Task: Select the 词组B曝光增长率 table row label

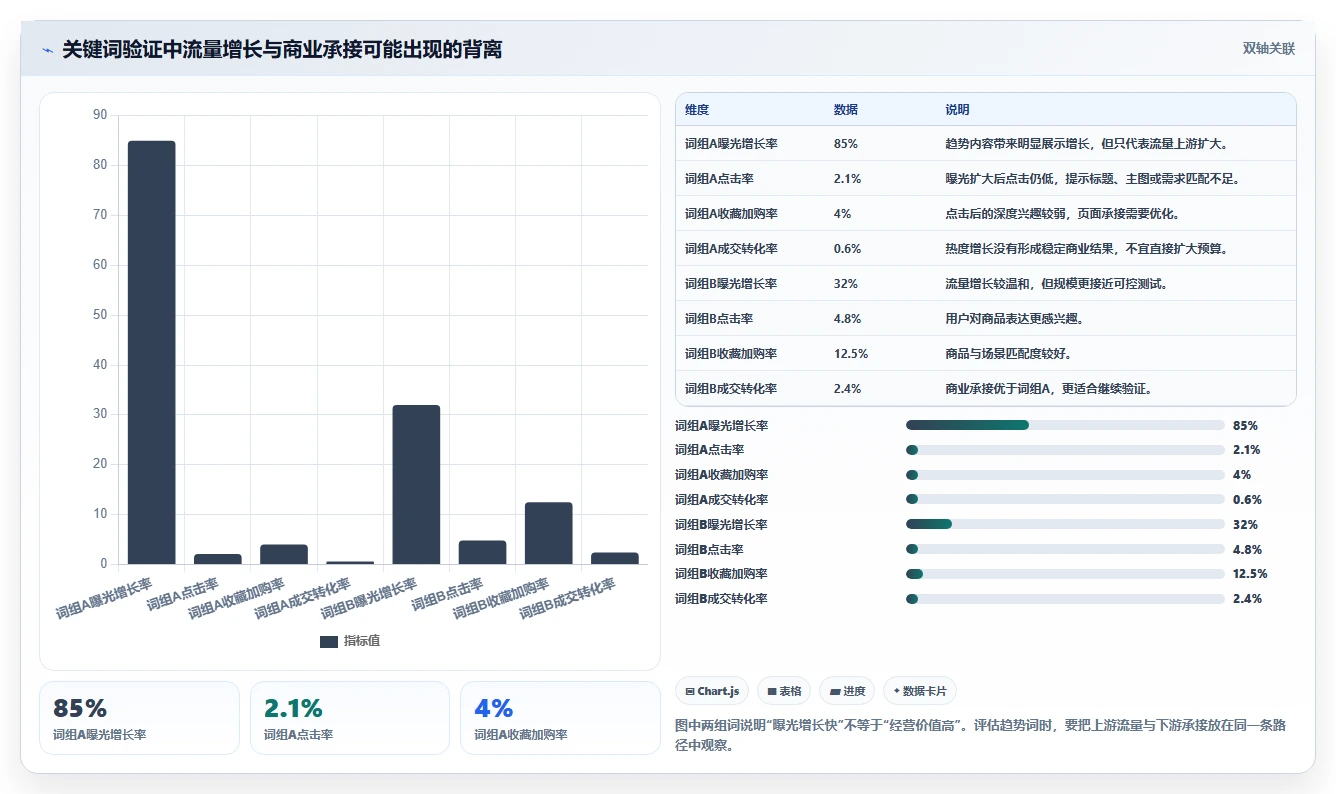Action: pos(731,284)
